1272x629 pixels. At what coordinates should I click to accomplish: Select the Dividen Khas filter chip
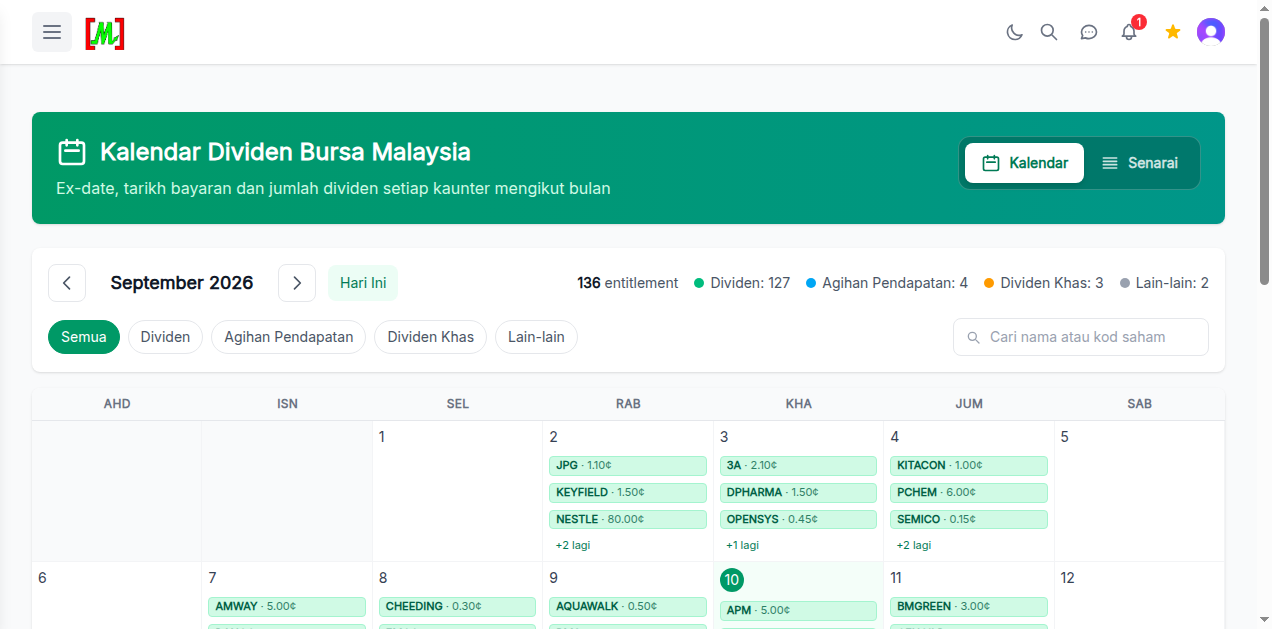(x=431, y=337)
